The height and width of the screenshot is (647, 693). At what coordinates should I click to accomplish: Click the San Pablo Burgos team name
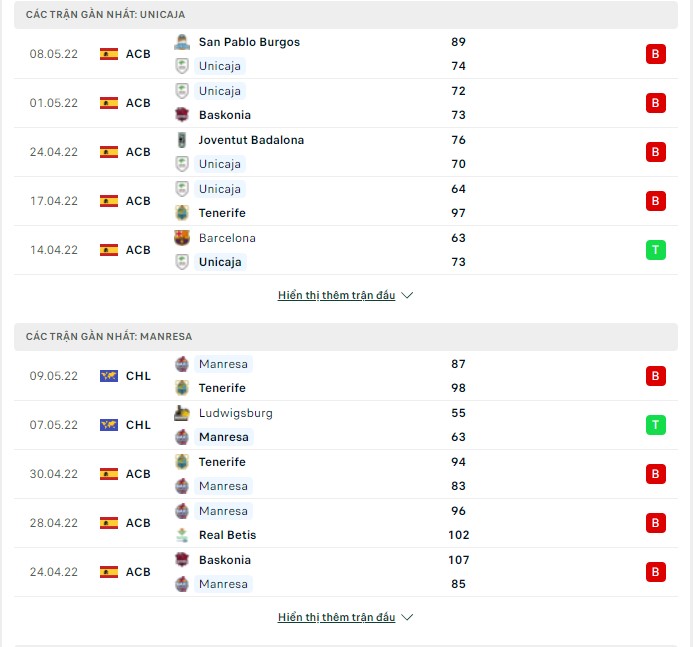pos(249,42)
